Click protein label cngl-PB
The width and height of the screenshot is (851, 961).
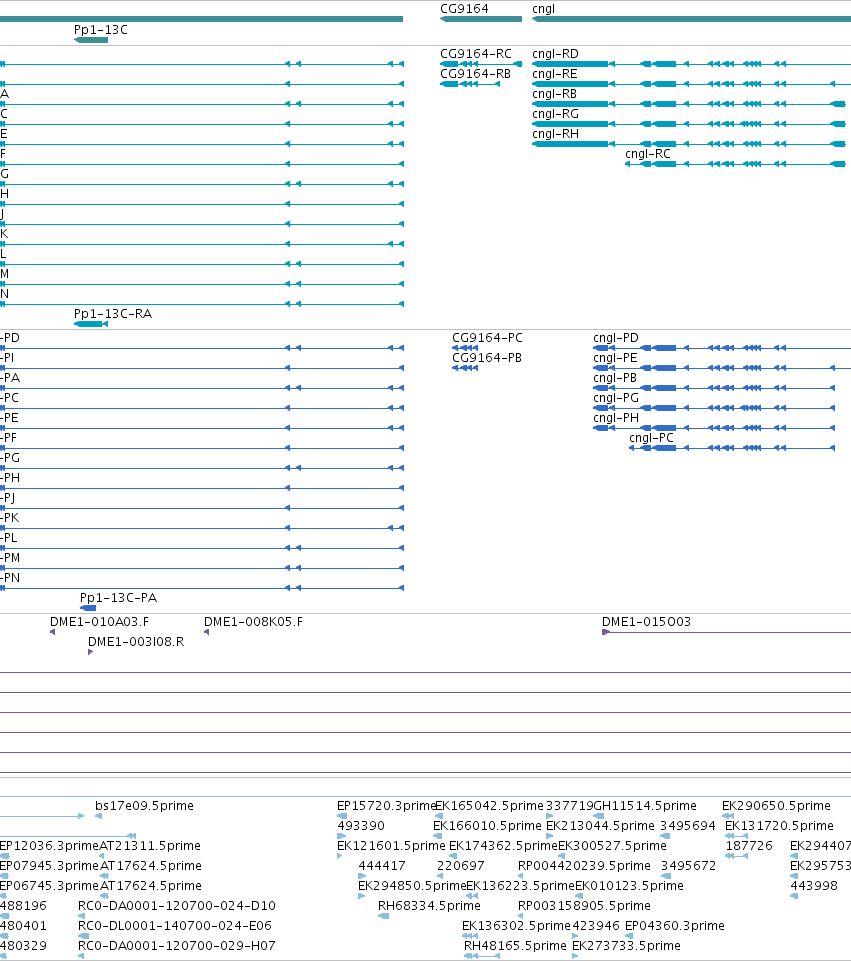tap(615, 378)
